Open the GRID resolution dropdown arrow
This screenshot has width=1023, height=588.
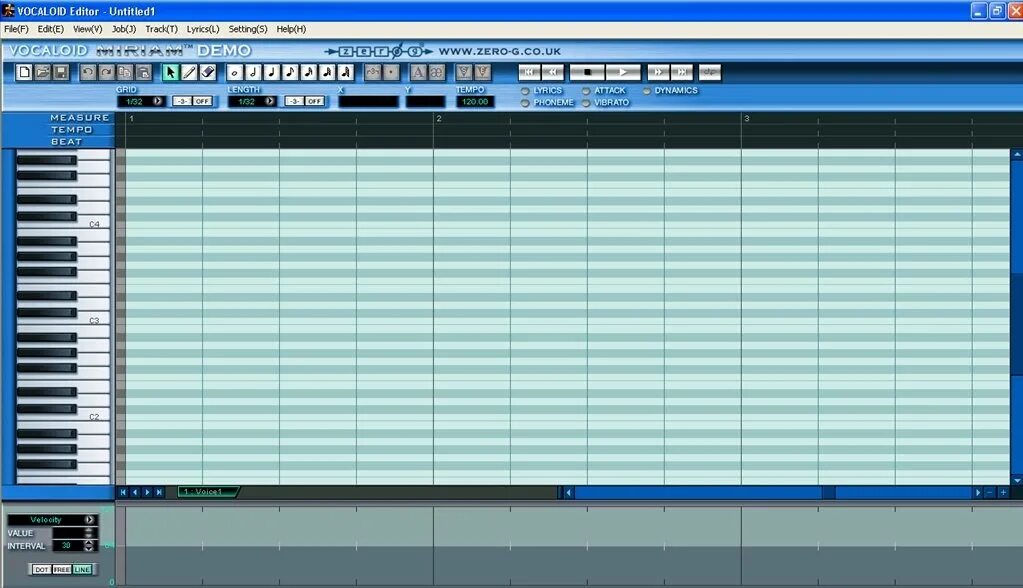pyautogui.click(x=157, y=101)
